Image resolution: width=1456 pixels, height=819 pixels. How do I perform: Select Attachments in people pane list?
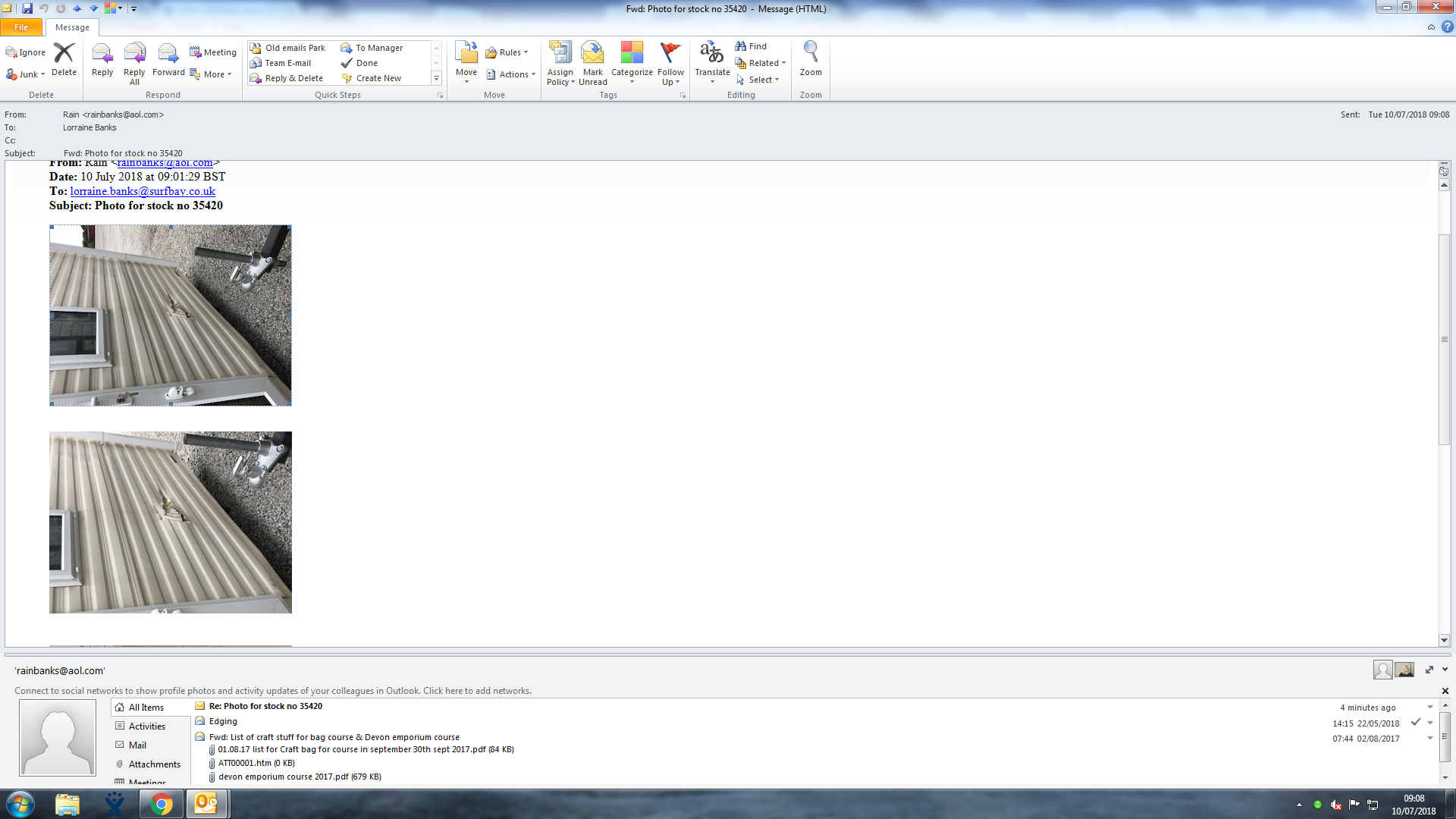click(x=154, y=764)
